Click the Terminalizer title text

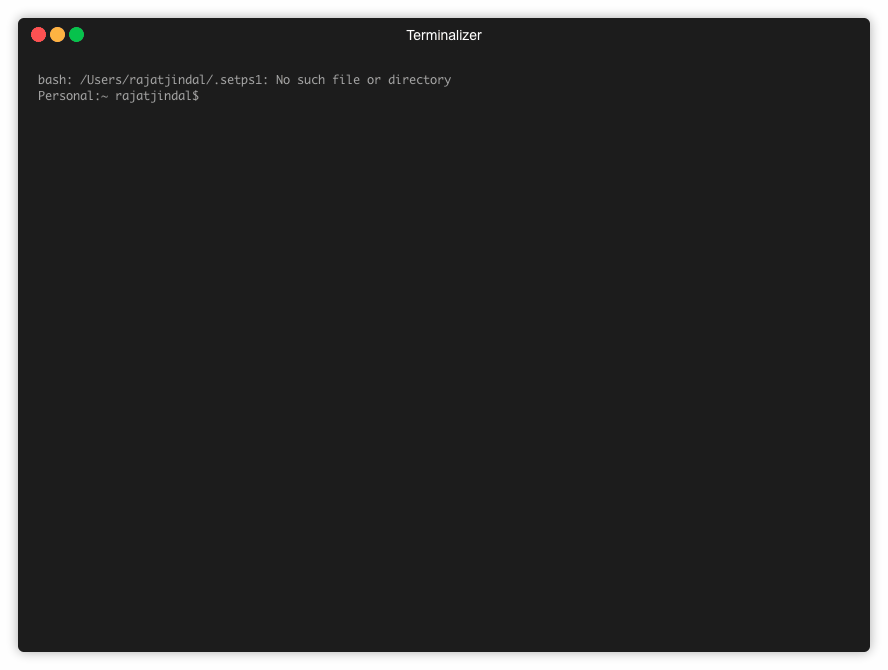click(x=443, y=35)
